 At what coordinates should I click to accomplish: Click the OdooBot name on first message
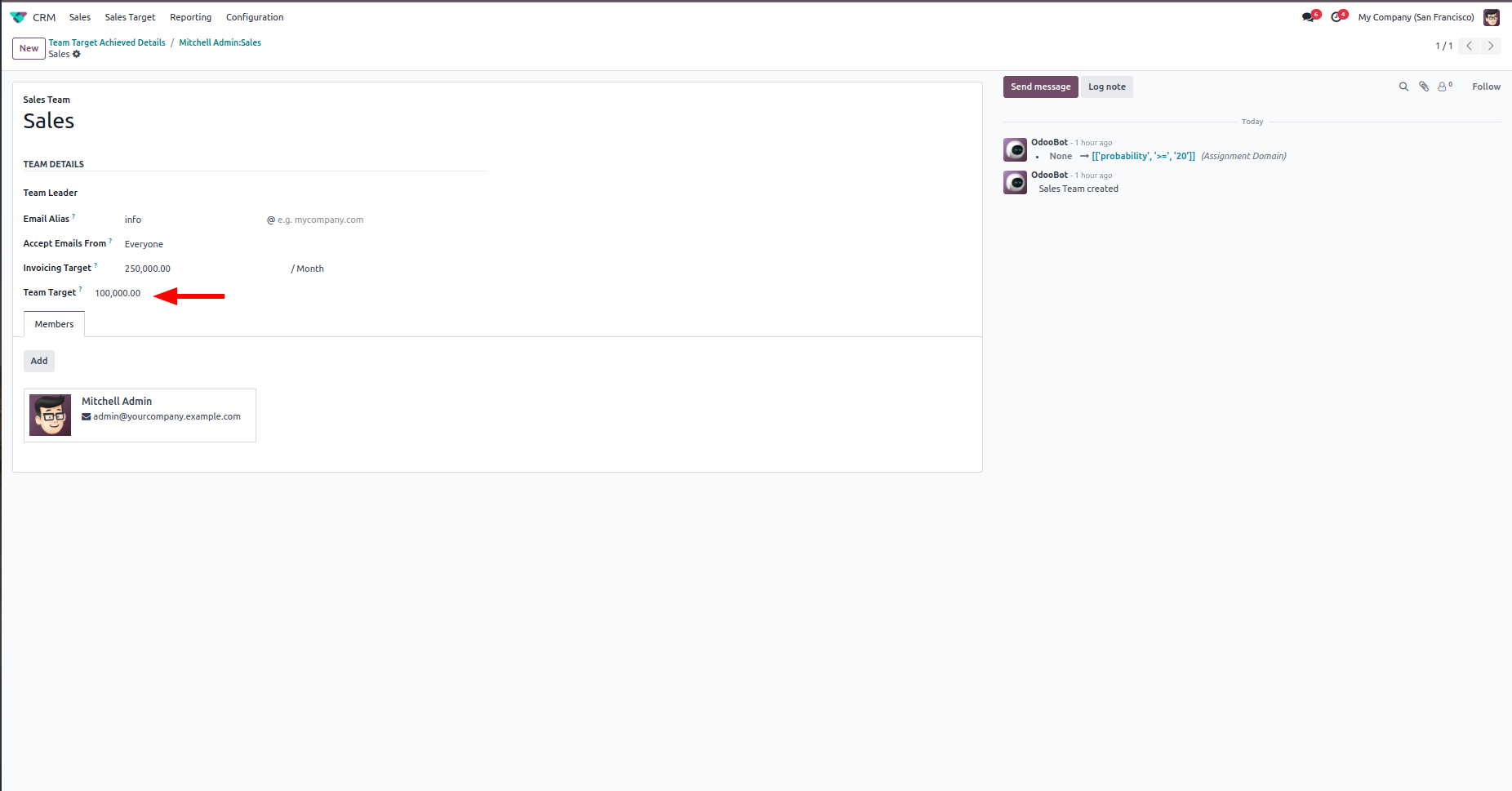(1049, 142)
